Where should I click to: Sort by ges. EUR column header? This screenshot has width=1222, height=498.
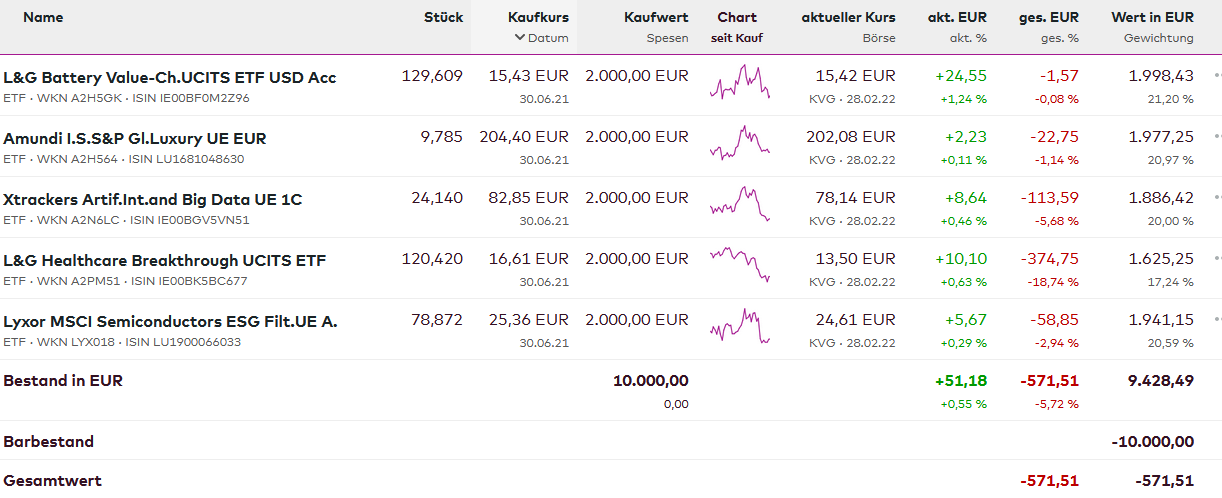(1049, 17)
